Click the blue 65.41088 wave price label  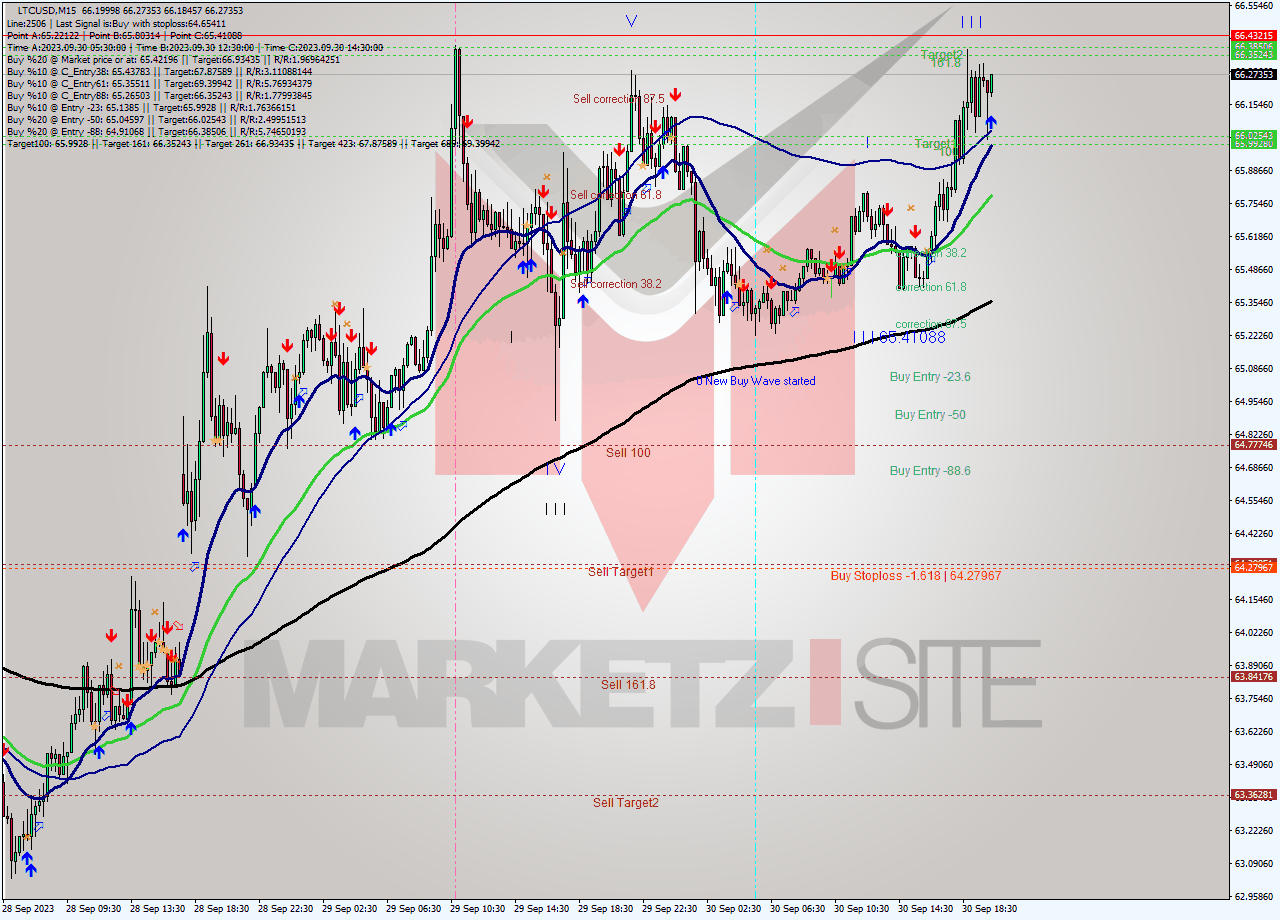911,338
